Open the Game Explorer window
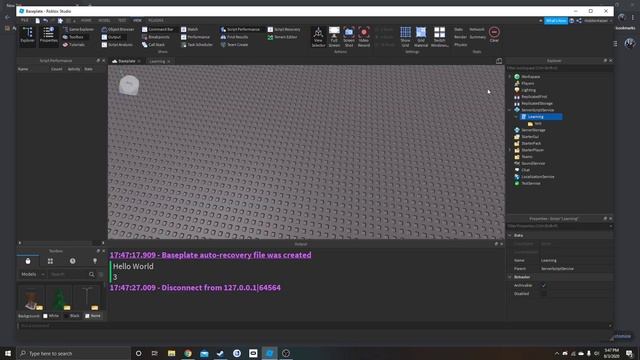 78,29
